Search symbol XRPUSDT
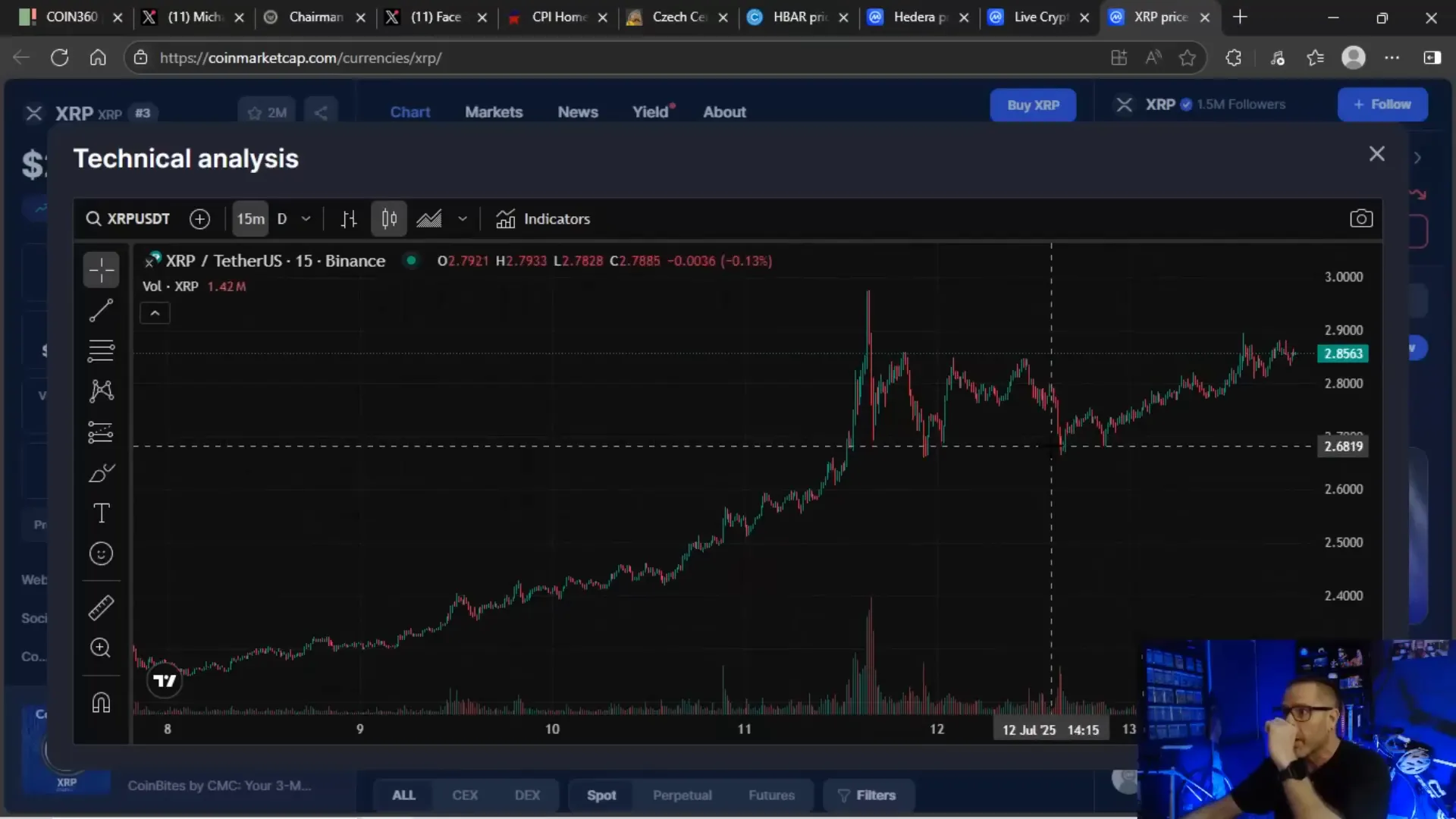 (127, 219)
